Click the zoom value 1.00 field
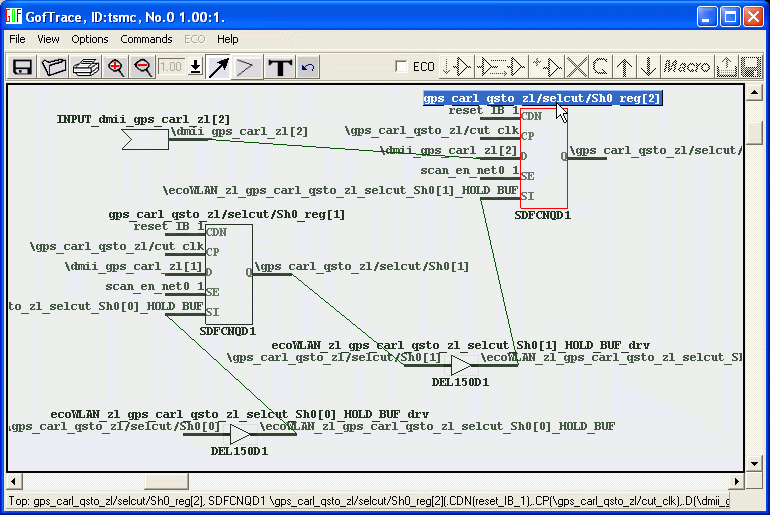The width and height of the screenshot is (770, 515). coord(171,67)
